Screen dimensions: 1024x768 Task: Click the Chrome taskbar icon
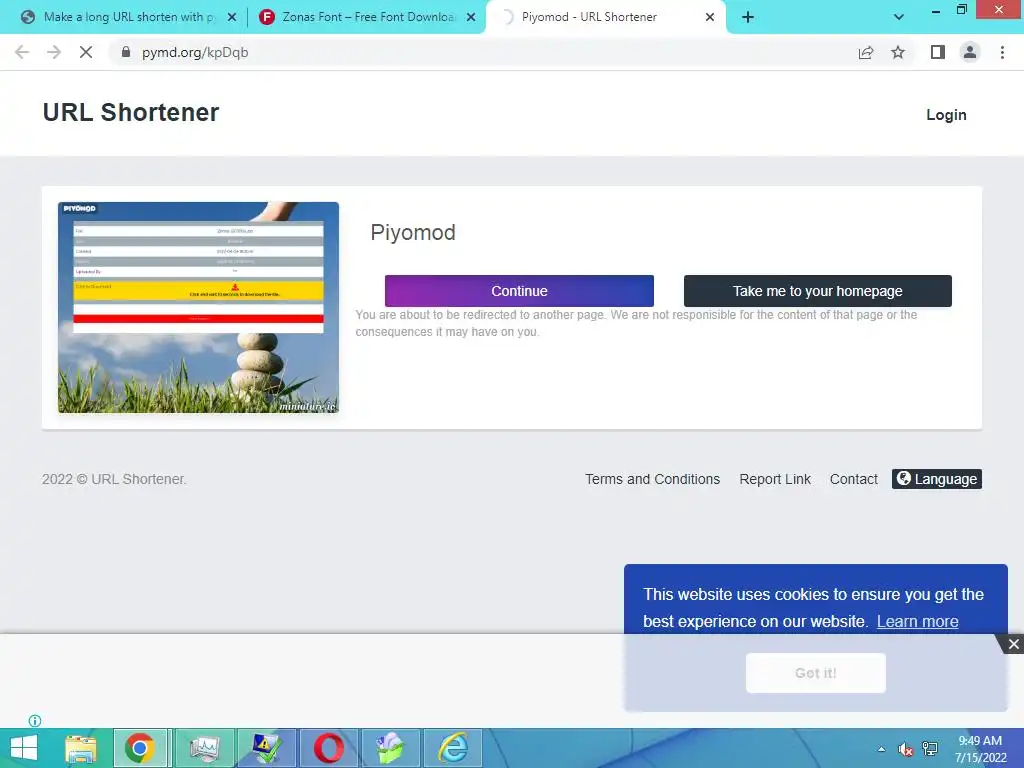point(140,748)
